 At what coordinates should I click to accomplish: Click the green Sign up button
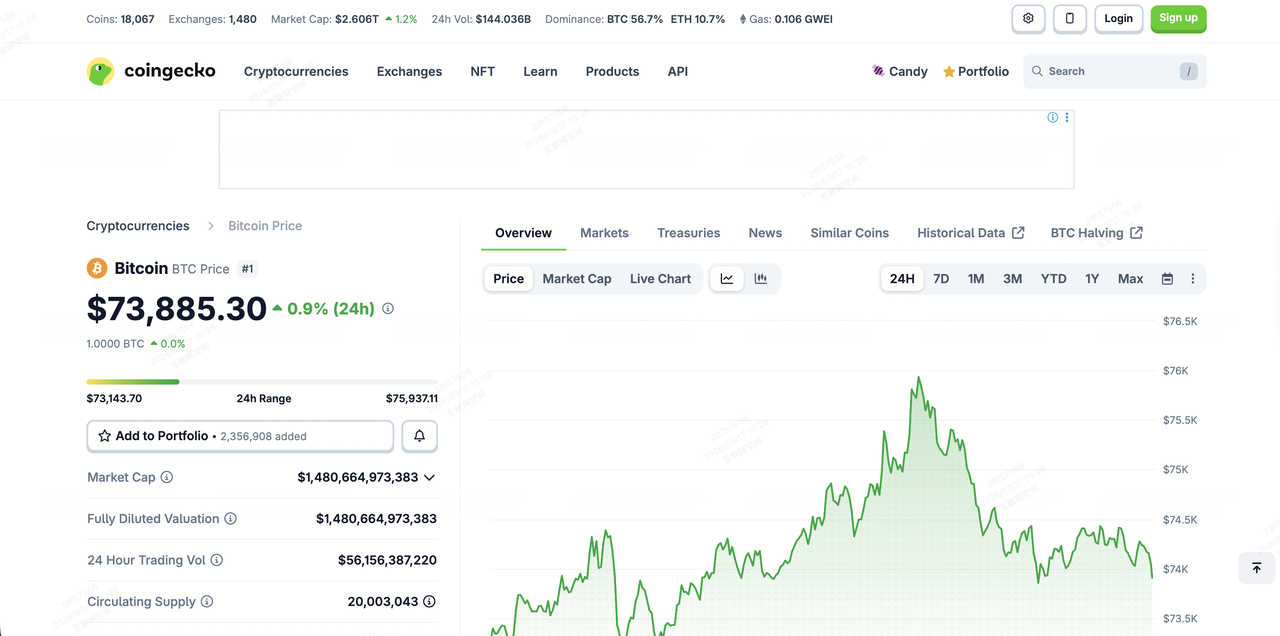(x=1178, y=19)
